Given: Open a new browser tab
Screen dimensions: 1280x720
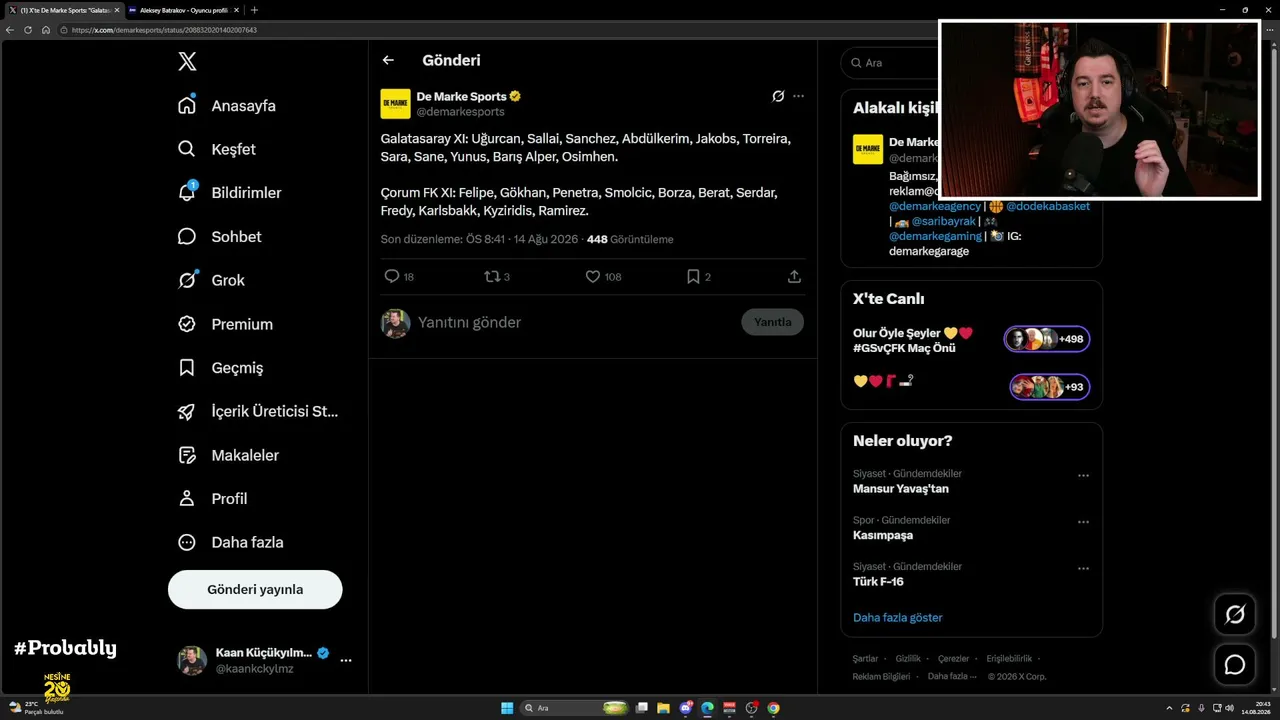Looking at the screenshot, I should [254, 10].
